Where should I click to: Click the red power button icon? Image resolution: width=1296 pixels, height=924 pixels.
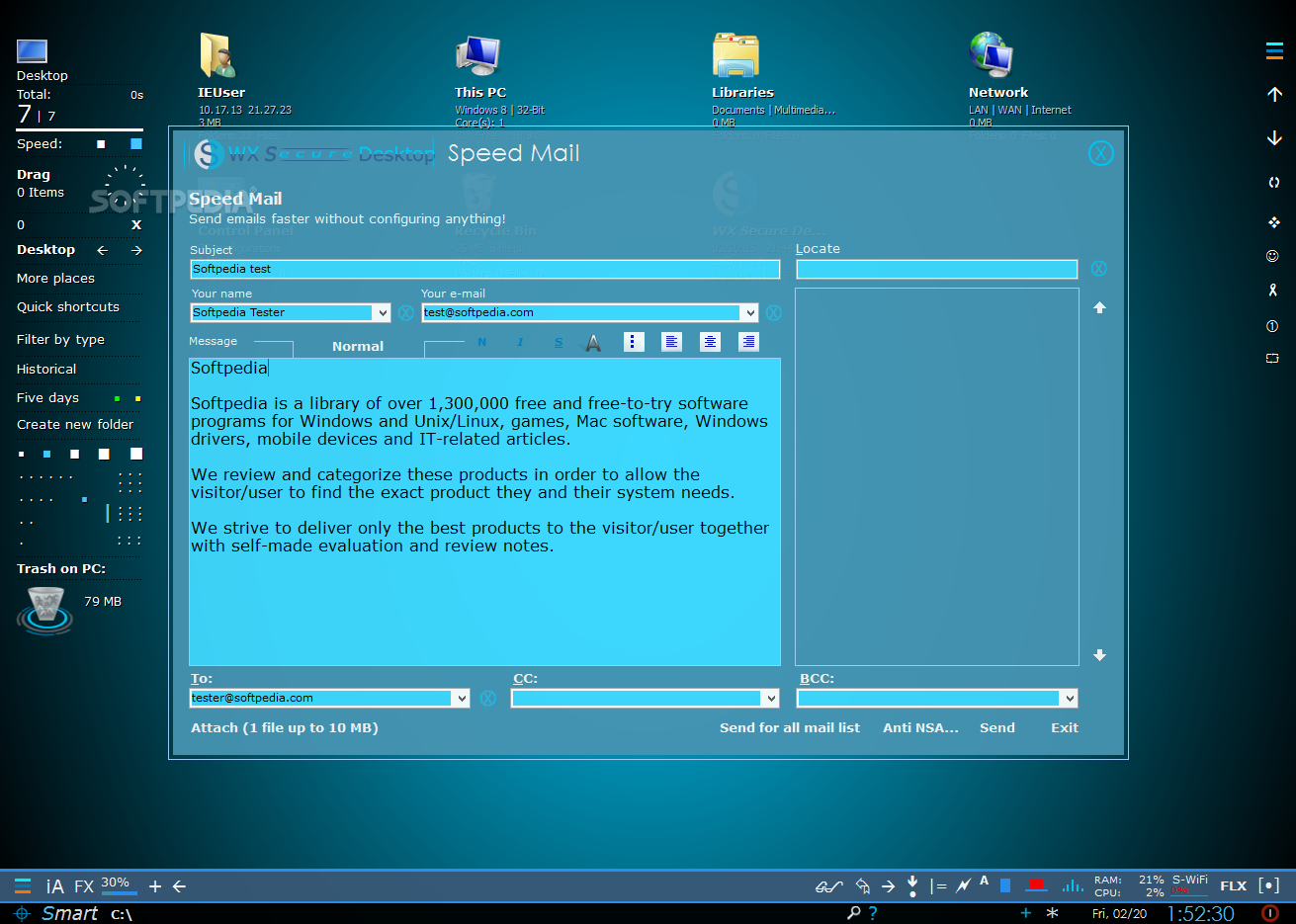pyautogui.click(x=1271, y=913)
